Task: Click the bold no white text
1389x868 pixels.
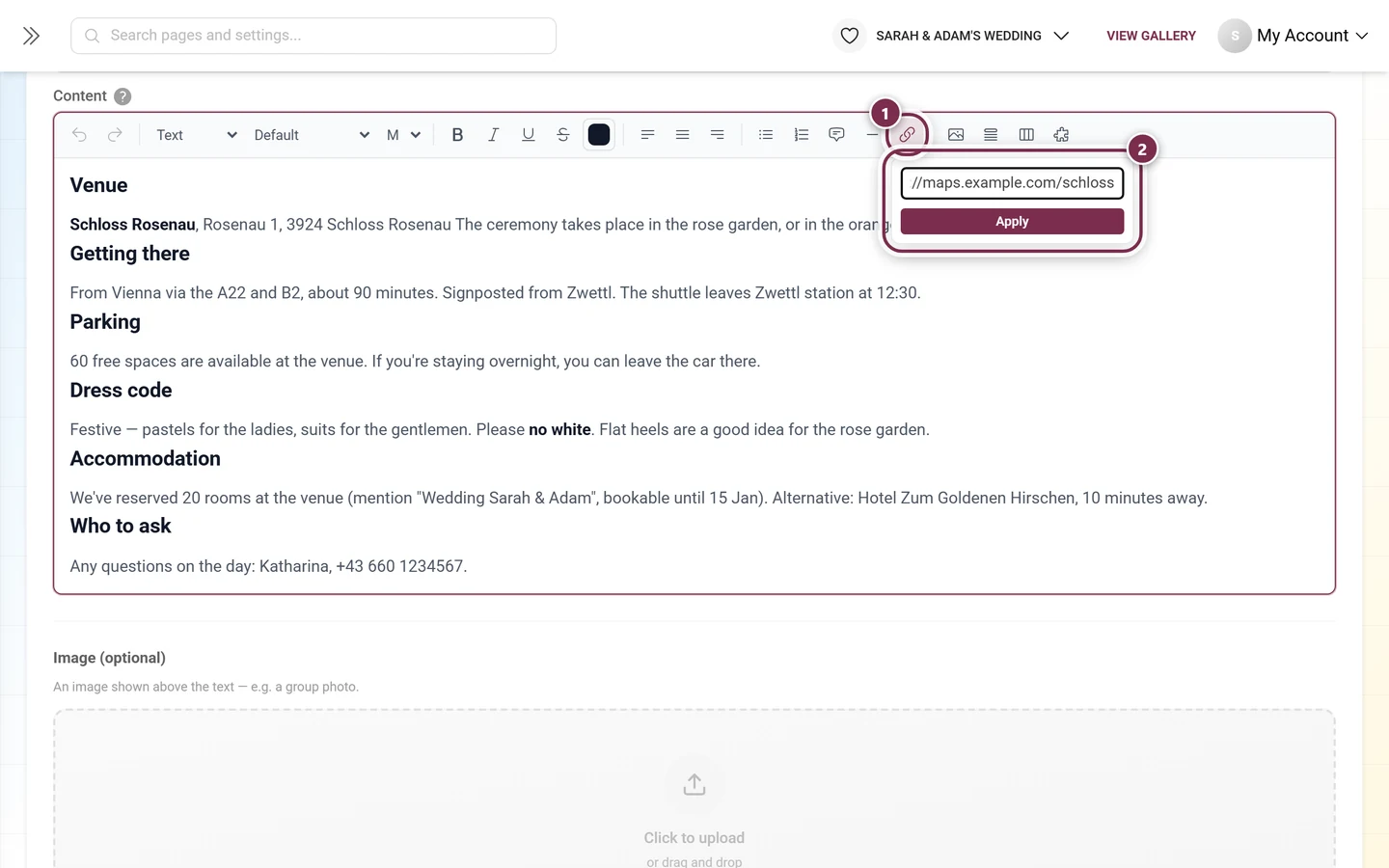Action: pos(559,430)
